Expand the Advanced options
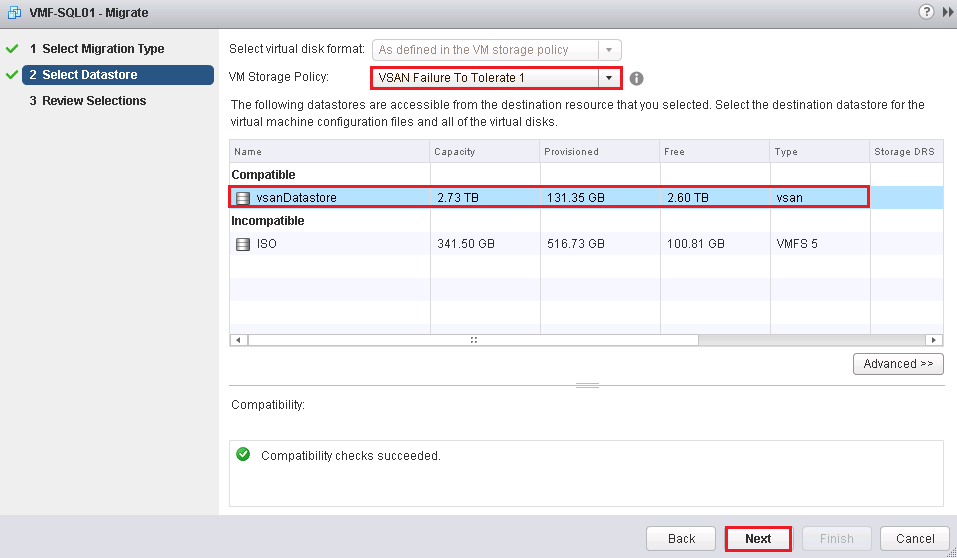The image size is (957, 558). point(898,364)
